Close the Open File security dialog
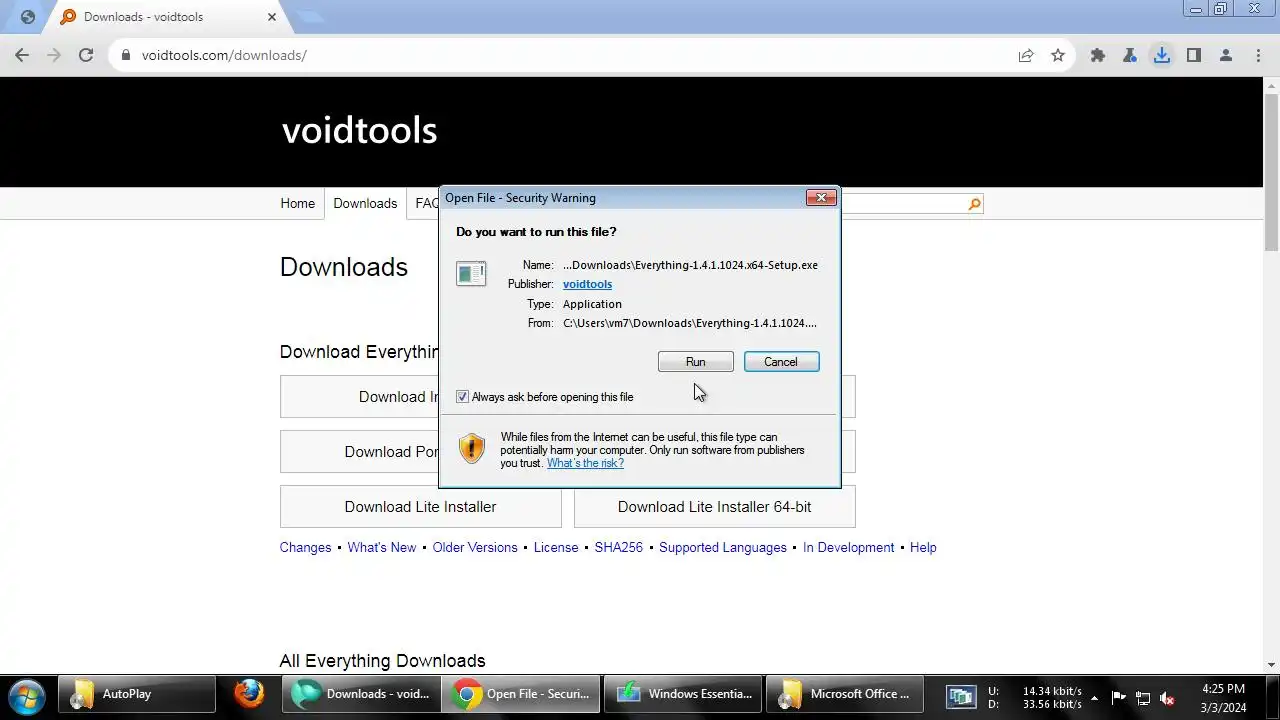Screen dimensions: 1280x720 (821, 198)
